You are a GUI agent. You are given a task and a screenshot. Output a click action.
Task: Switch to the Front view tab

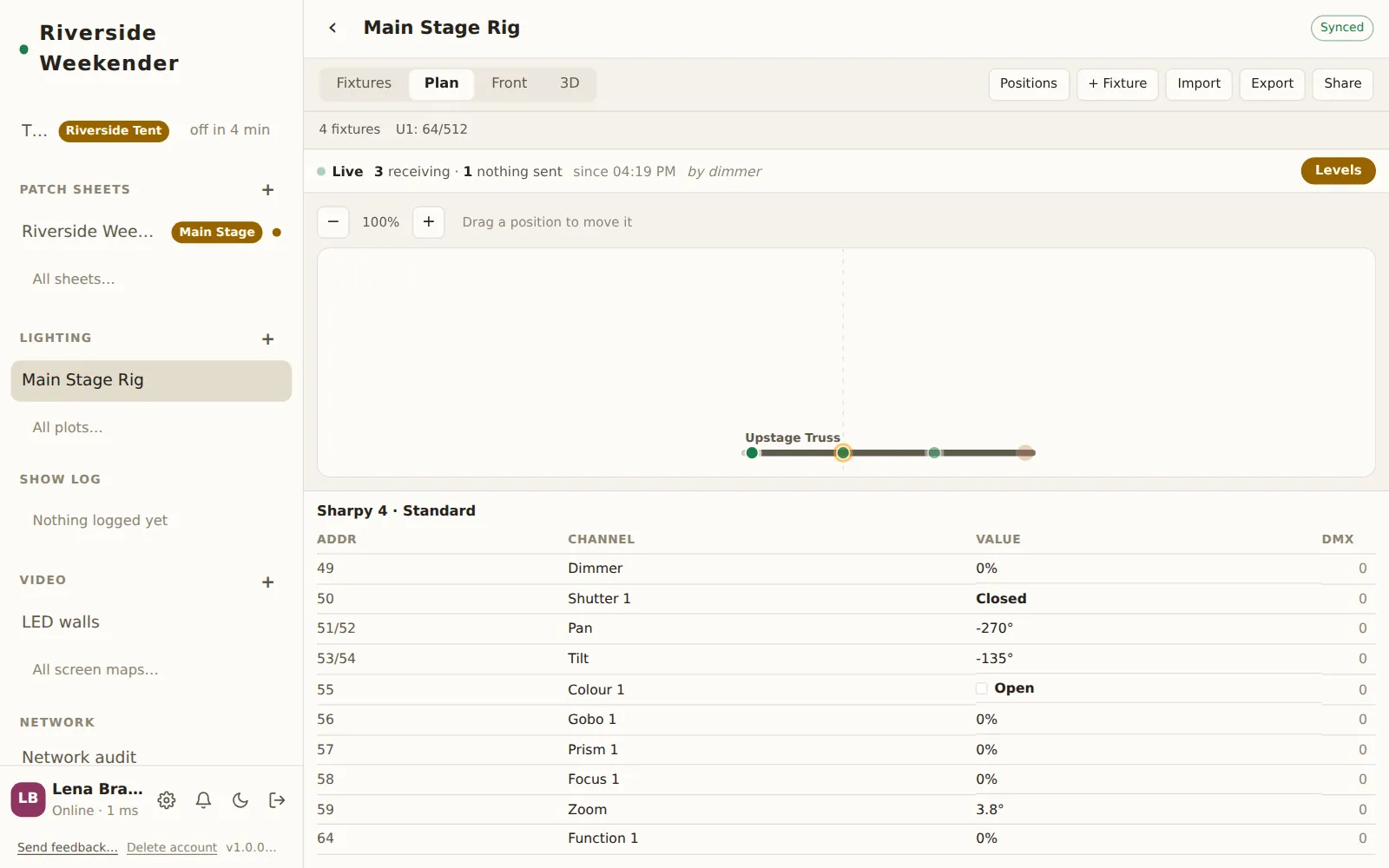pyautogui.click(x=509, y=83)
